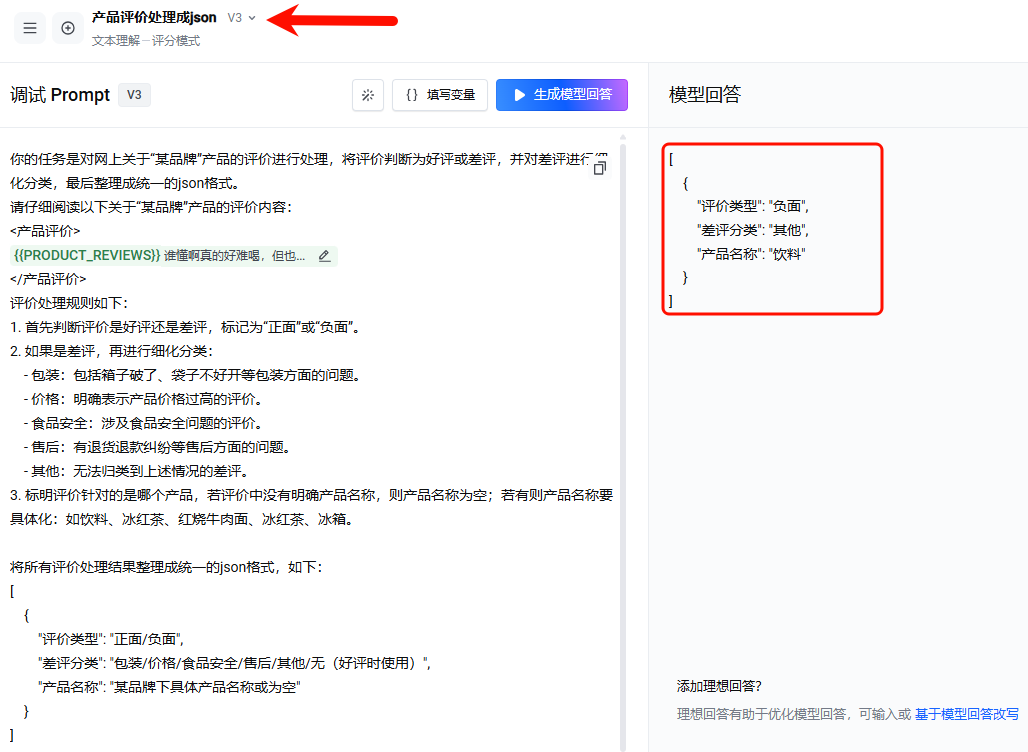Edit the PRODUCT_REVIEWS variable pencil icon
The width and height of the screenshot is (1028, 752).
[325, 256]
